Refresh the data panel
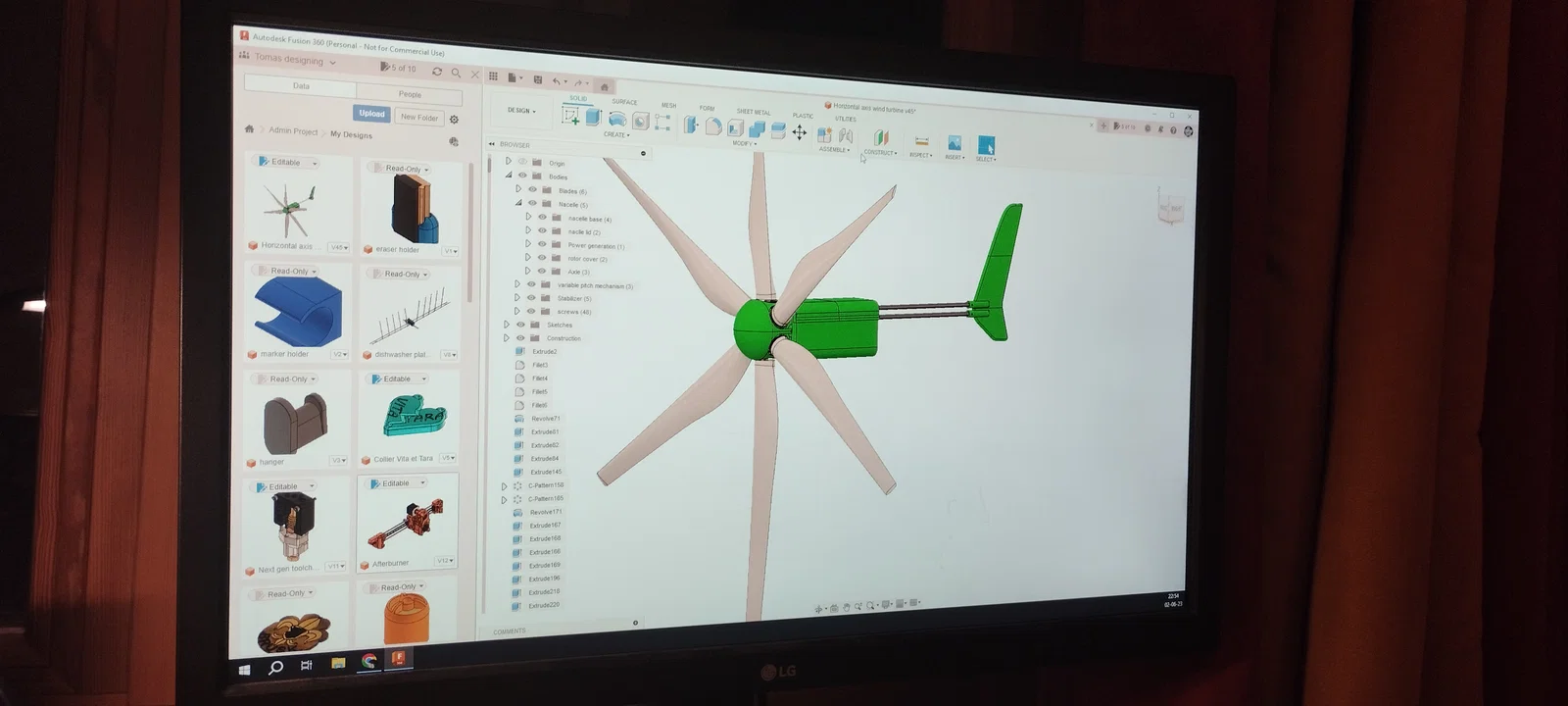The height and width of the screenshot is (706, 1568). click(x=436, y=71)
